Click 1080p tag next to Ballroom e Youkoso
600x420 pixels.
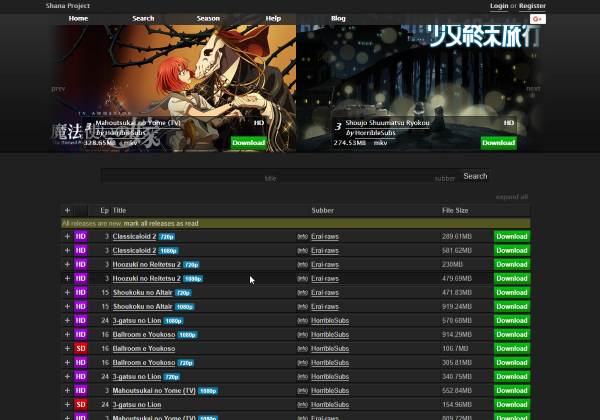tap(188, 335)
